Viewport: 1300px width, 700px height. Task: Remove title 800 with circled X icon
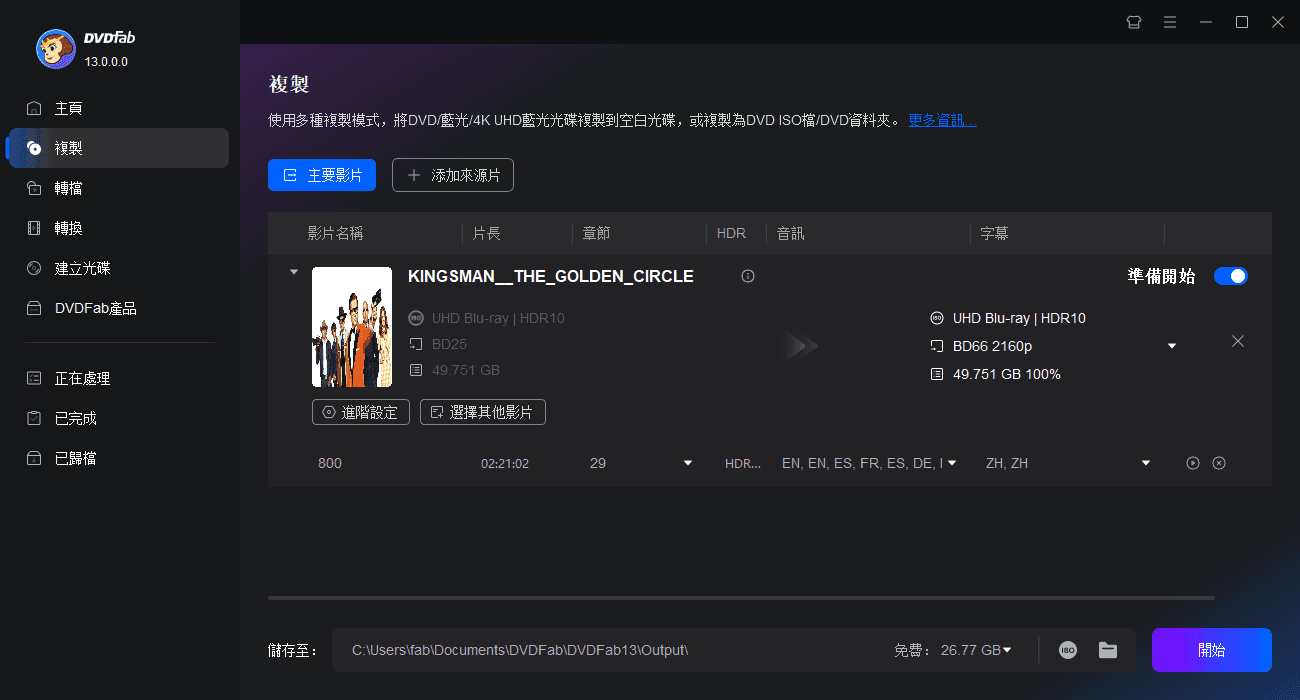click(x=1219, y=463)
